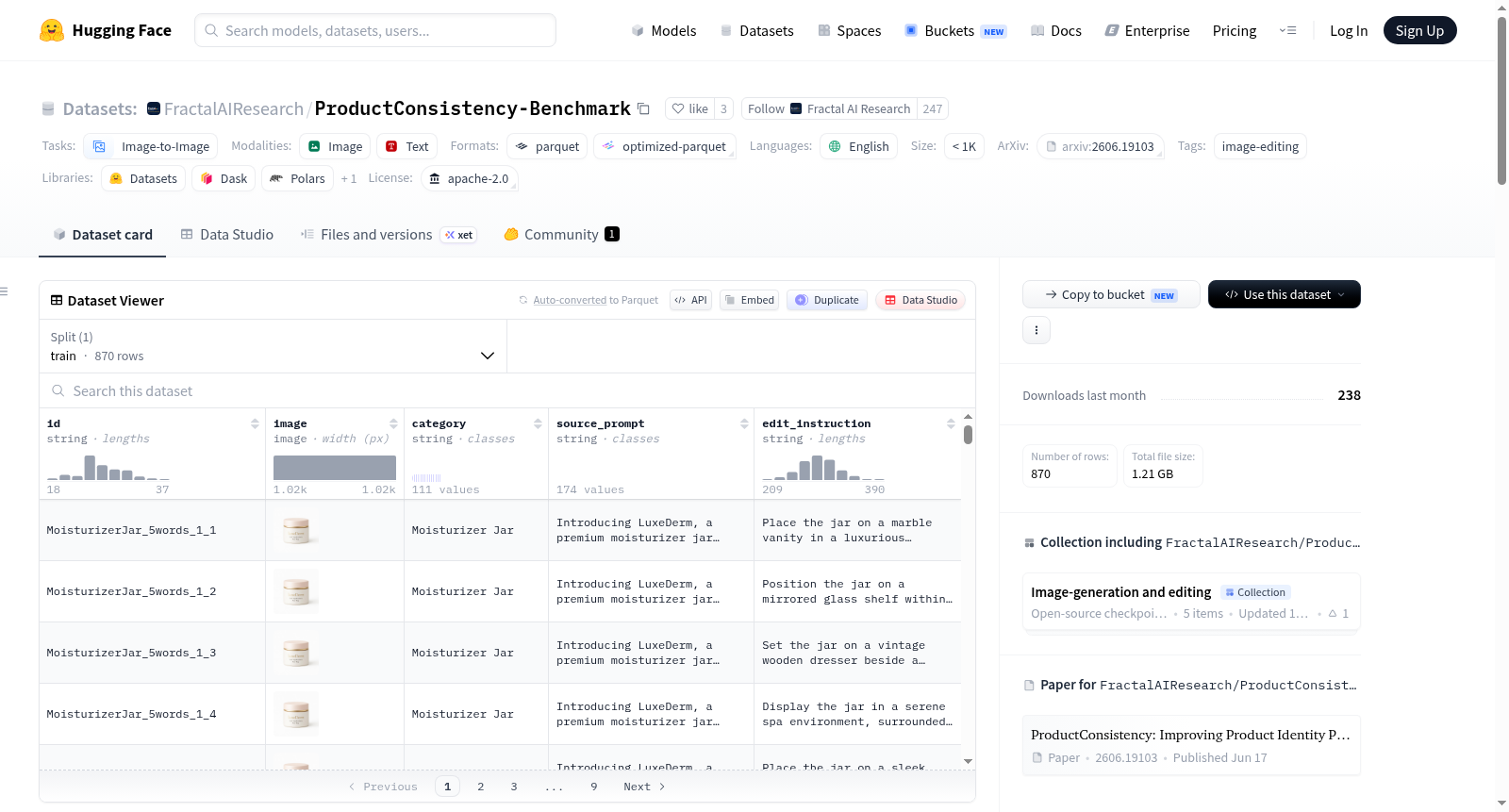Open Datasets in the top navigation

coord(756,30)
